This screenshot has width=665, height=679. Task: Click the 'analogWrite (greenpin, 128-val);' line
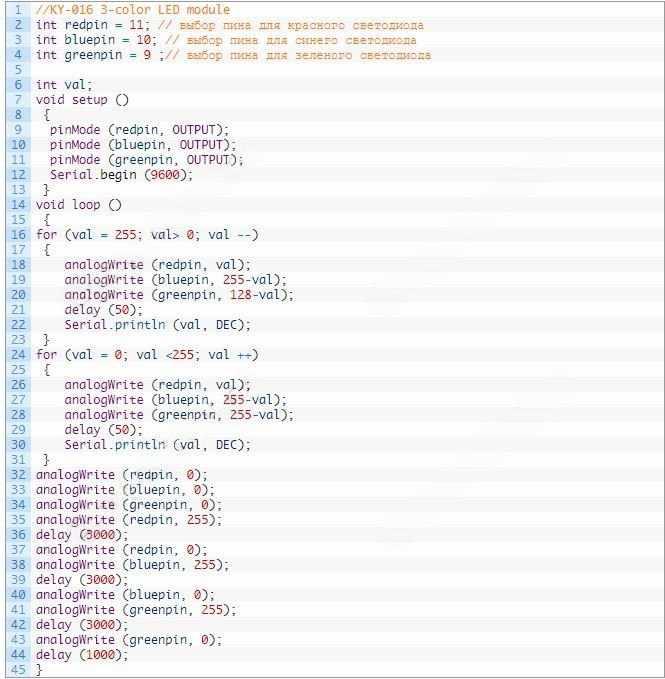coord(179,295)
